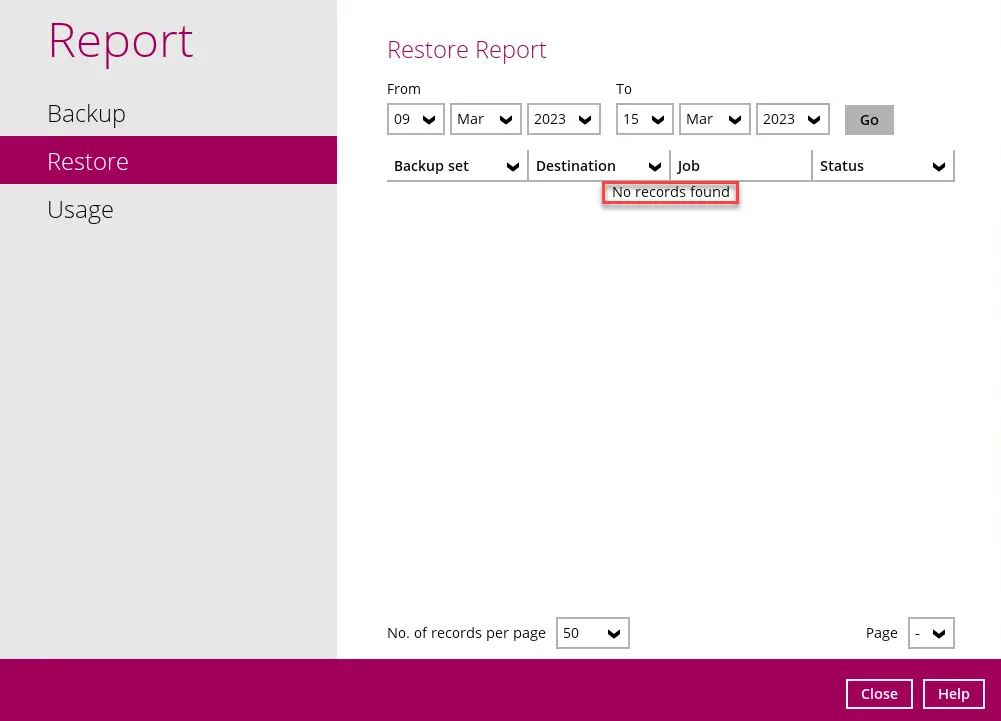Open the Backup report section
Screen dimensions: 1001x721
pos(86,113)
